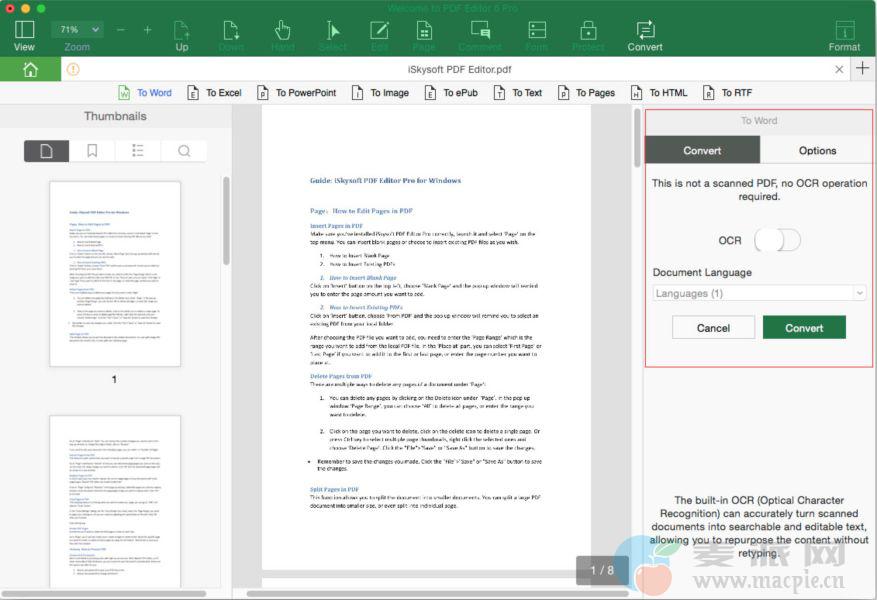Expand the Languages (1) dropdown
The image size is (877, 600).
[x=759, y=293]
